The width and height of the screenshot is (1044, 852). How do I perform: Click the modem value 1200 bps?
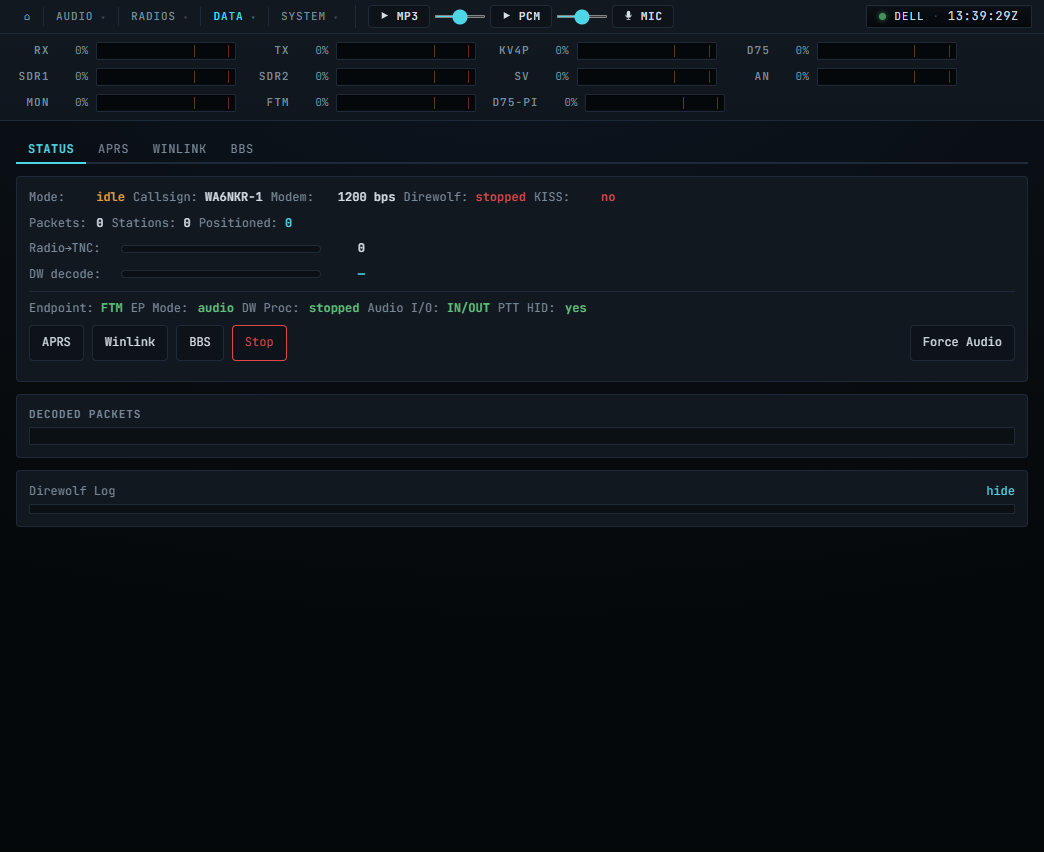366,197
